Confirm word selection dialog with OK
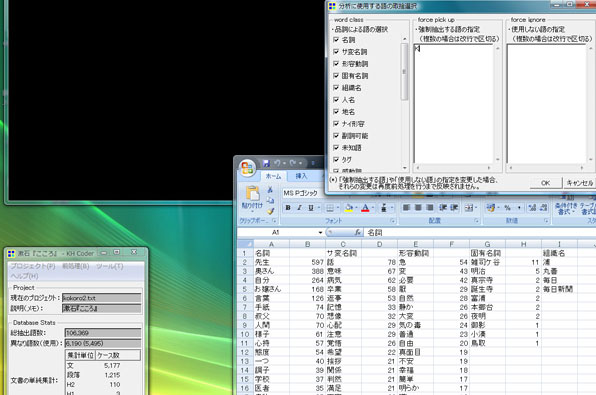The image size is (596, 395). click(545, 183)
